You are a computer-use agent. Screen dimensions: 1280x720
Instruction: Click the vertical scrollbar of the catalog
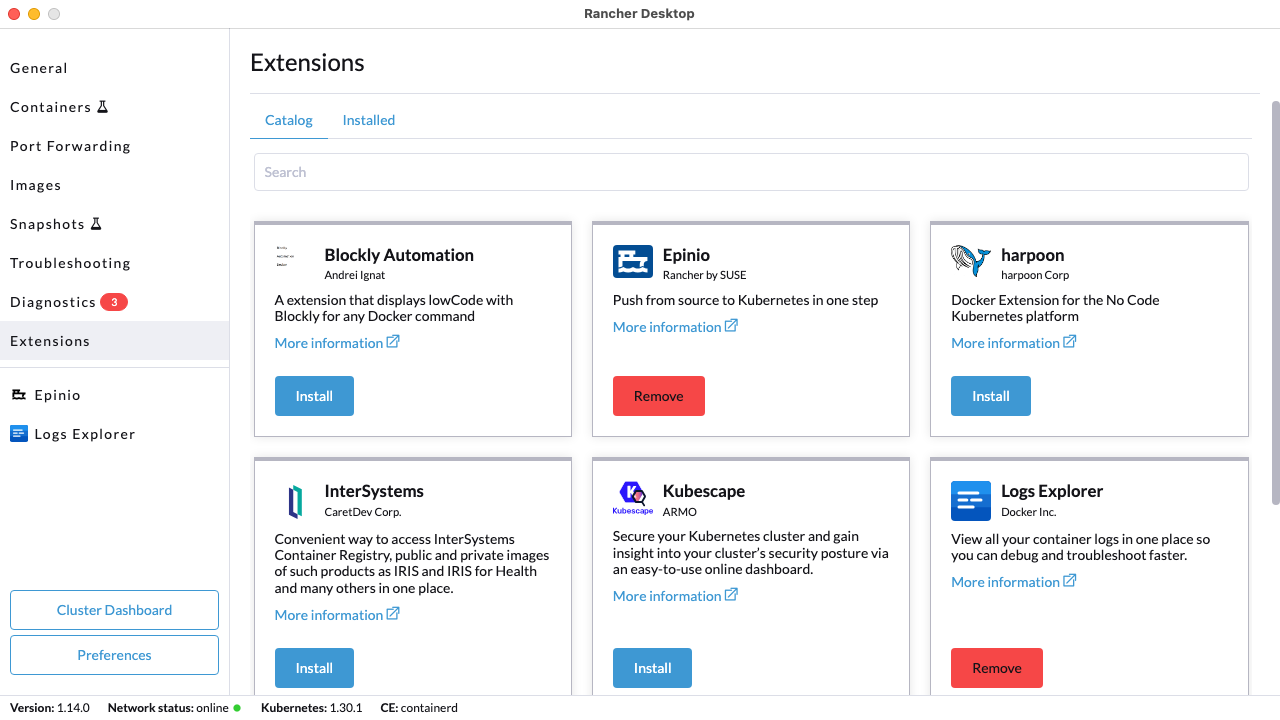point(1275,302)
